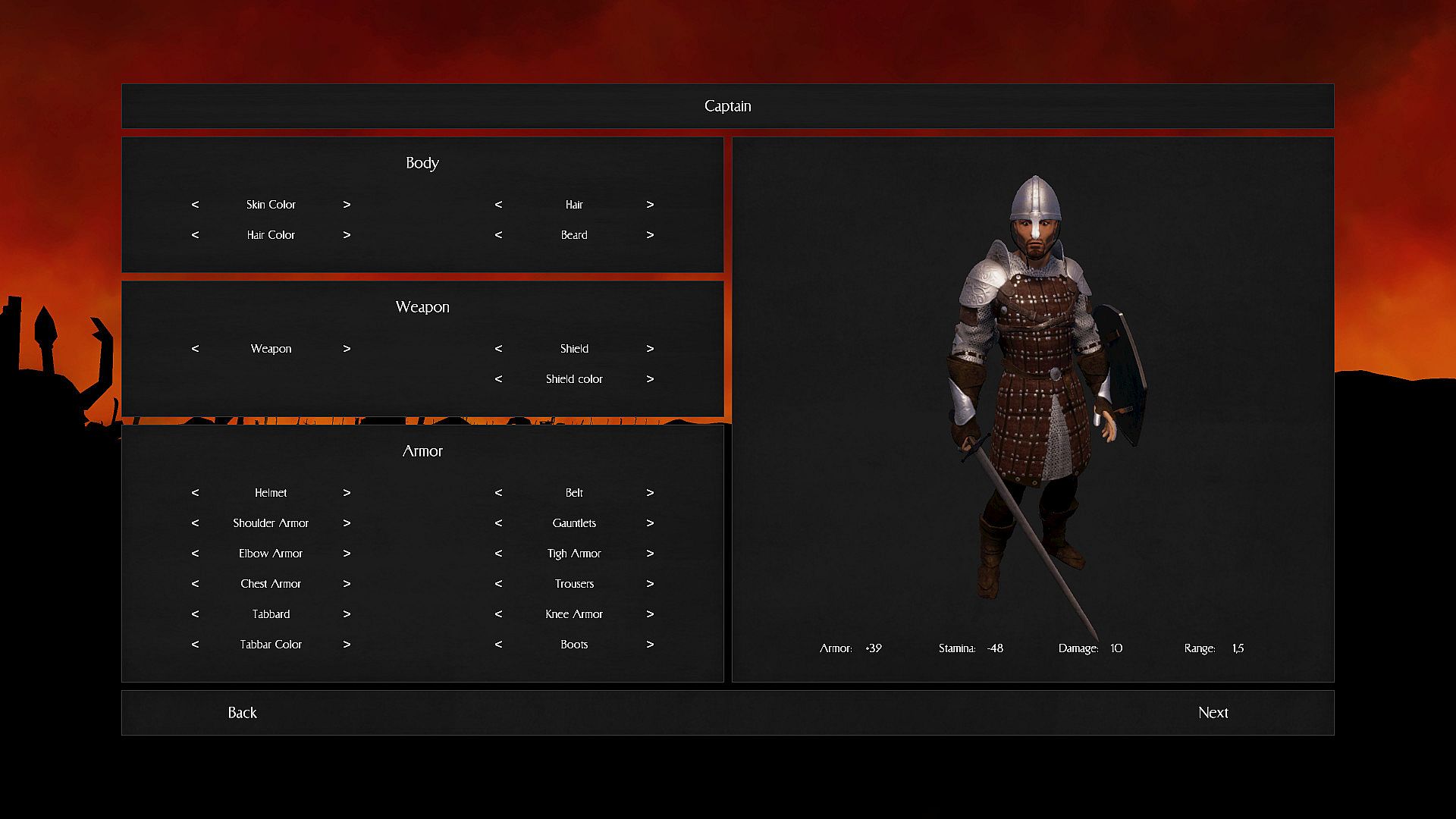Advance to next Shield color
The height and width of the screenshot is (819, 1456).
coord(650,379)
